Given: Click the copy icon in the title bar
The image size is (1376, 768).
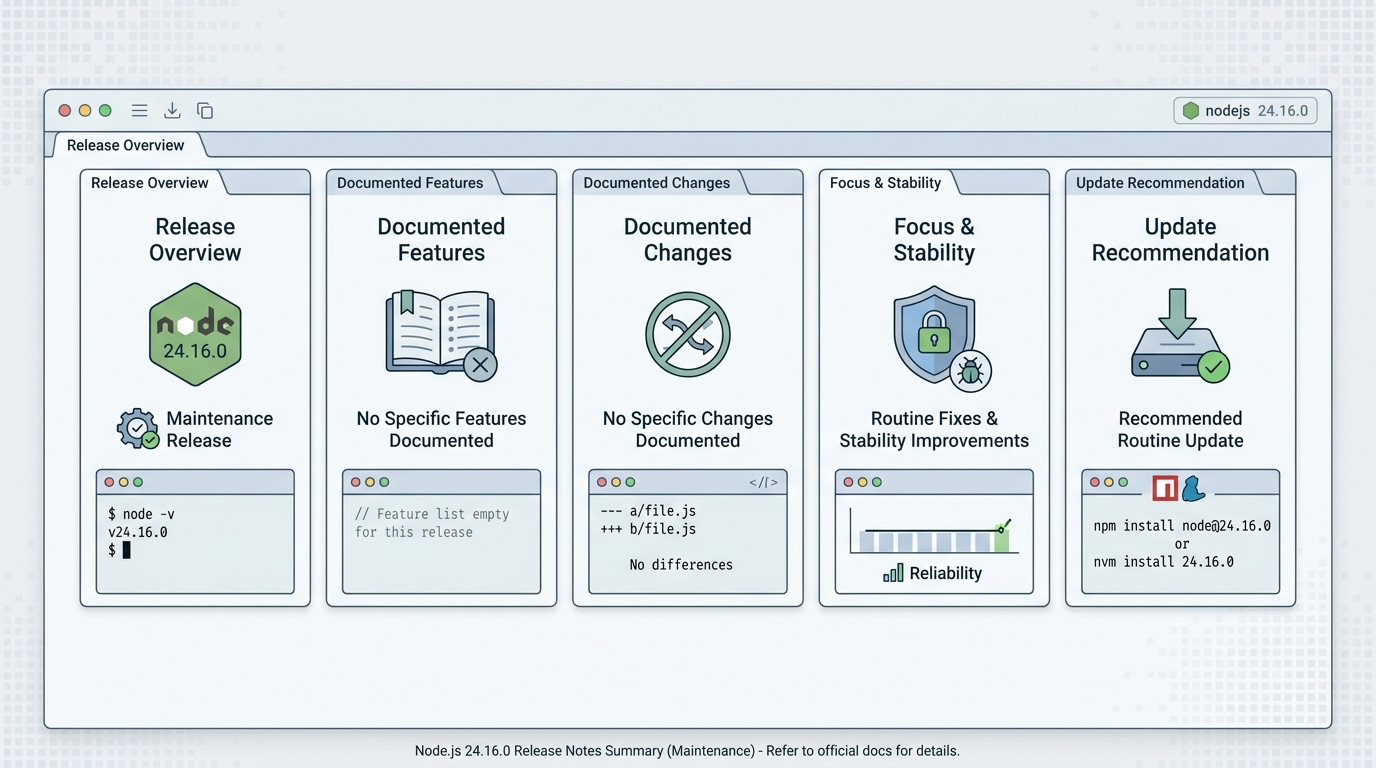Looking at the screenshot, I should click(205, 111).
